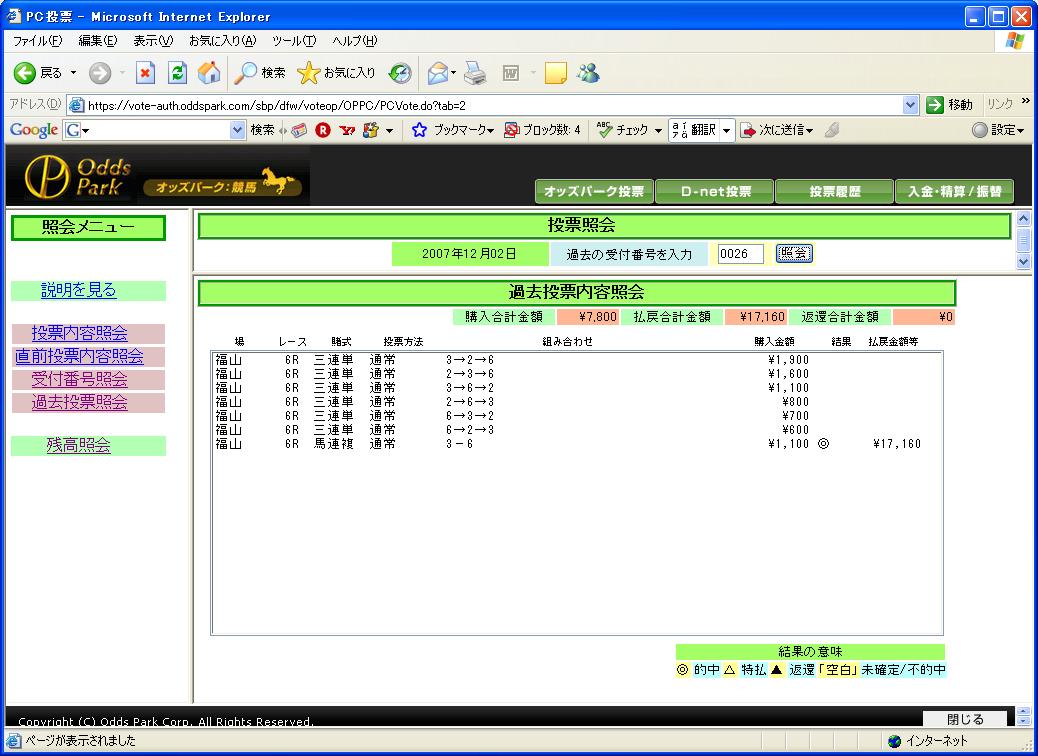Click the Google toolbar tools icon with arrow

371,130
